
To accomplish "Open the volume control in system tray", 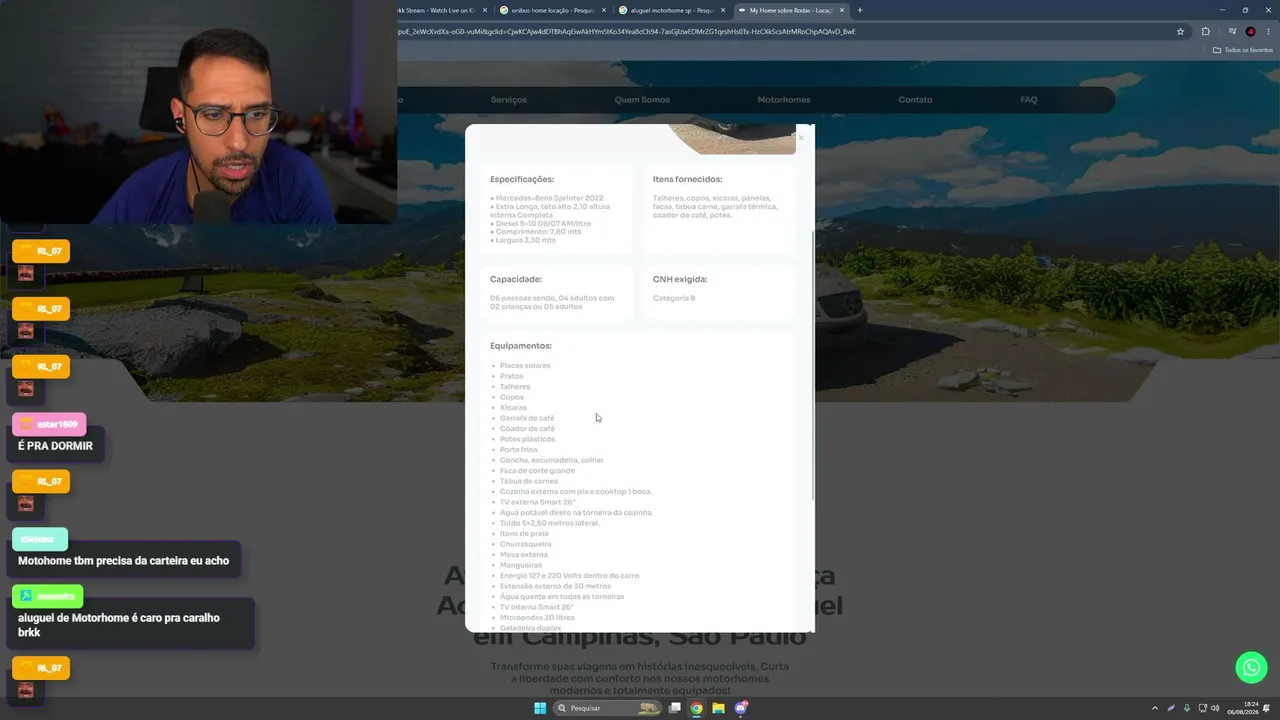I will [1215, 708].
